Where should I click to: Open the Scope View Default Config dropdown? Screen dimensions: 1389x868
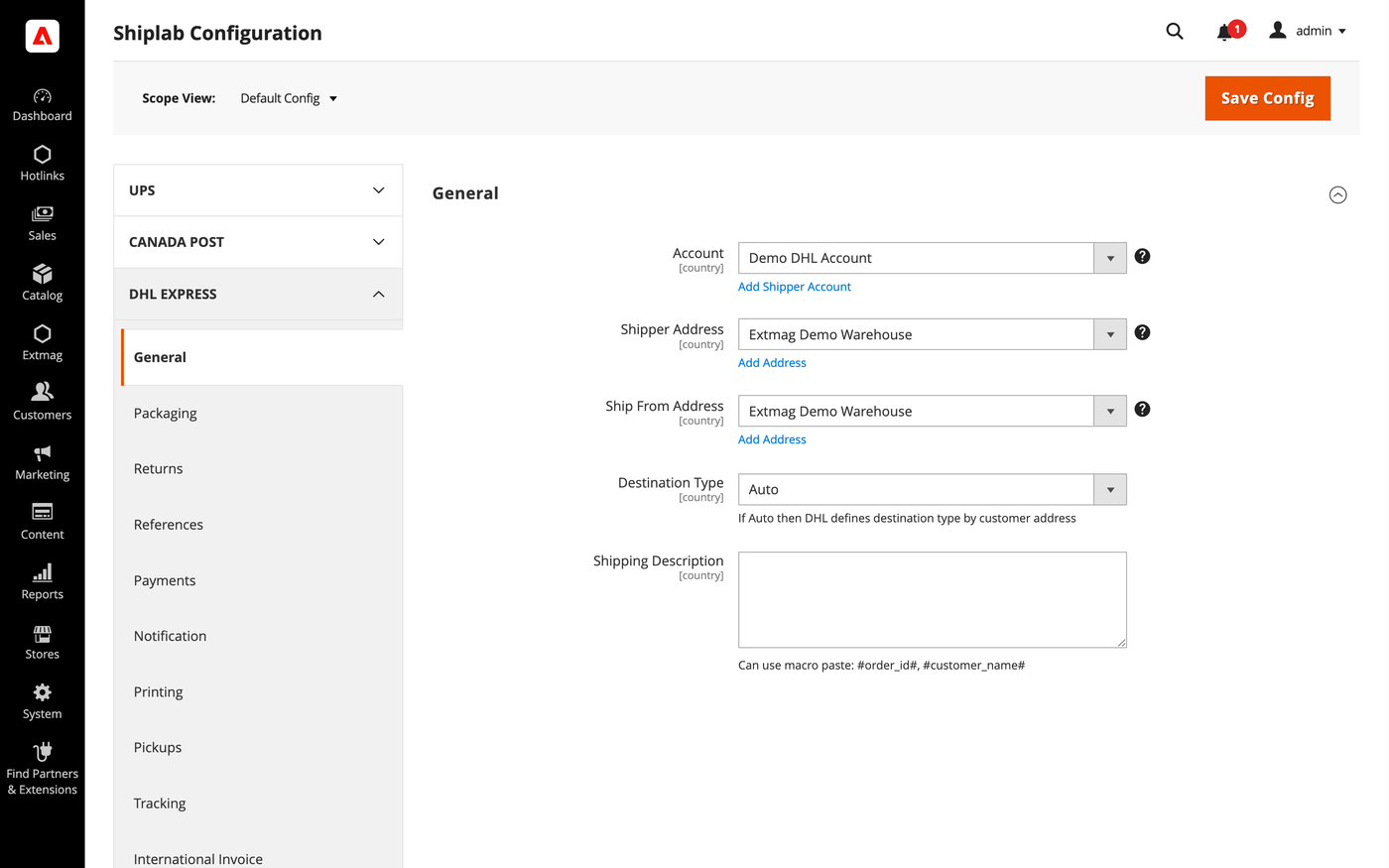point(289,98)
